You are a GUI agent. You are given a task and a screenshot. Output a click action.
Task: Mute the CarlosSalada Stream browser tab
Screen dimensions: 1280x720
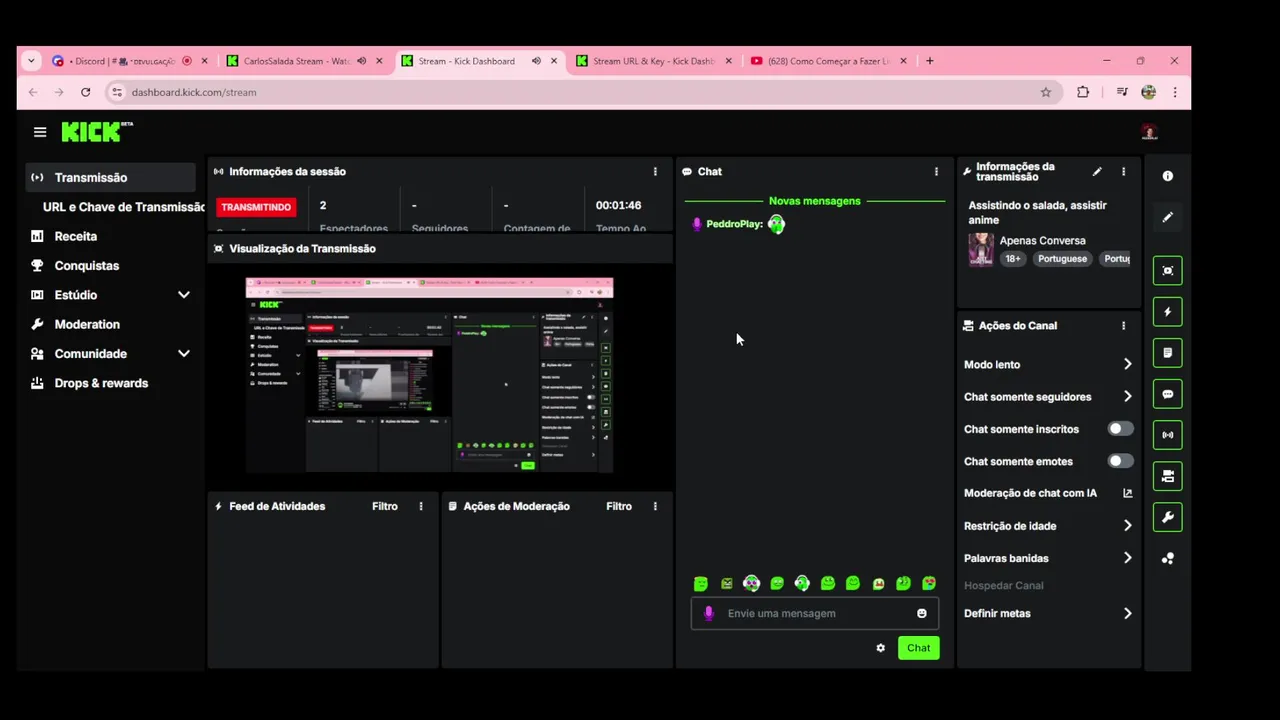tap(361, 61)
